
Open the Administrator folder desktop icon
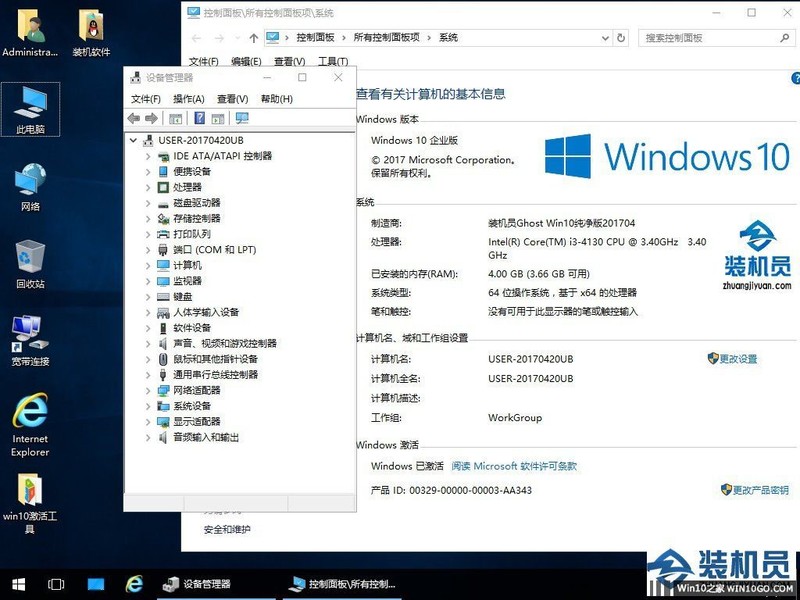point(30,34)
